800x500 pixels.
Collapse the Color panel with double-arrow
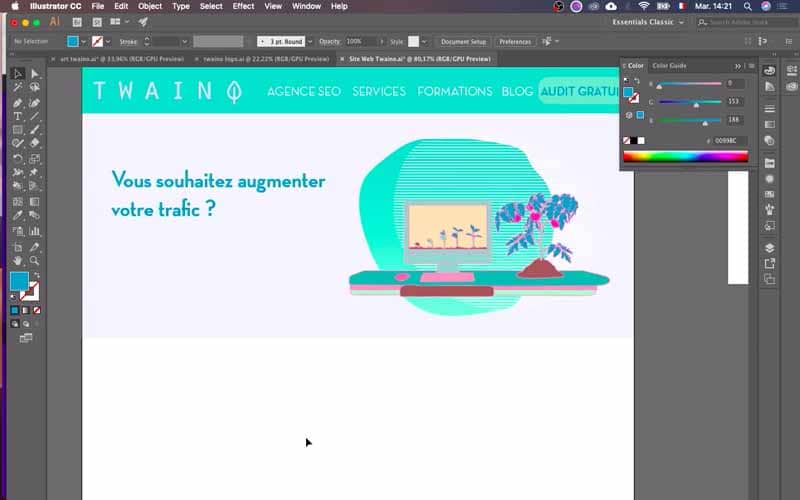[738, 66]
